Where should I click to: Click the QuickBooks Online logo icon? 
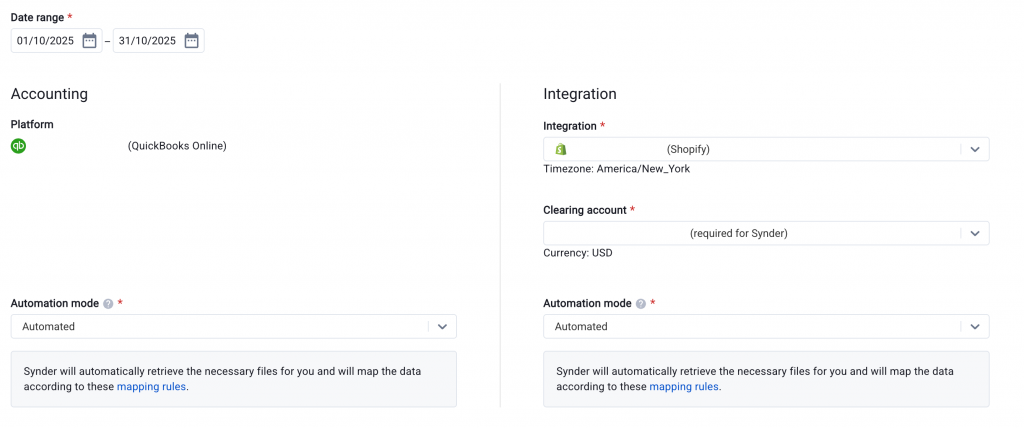coord(18,146)
